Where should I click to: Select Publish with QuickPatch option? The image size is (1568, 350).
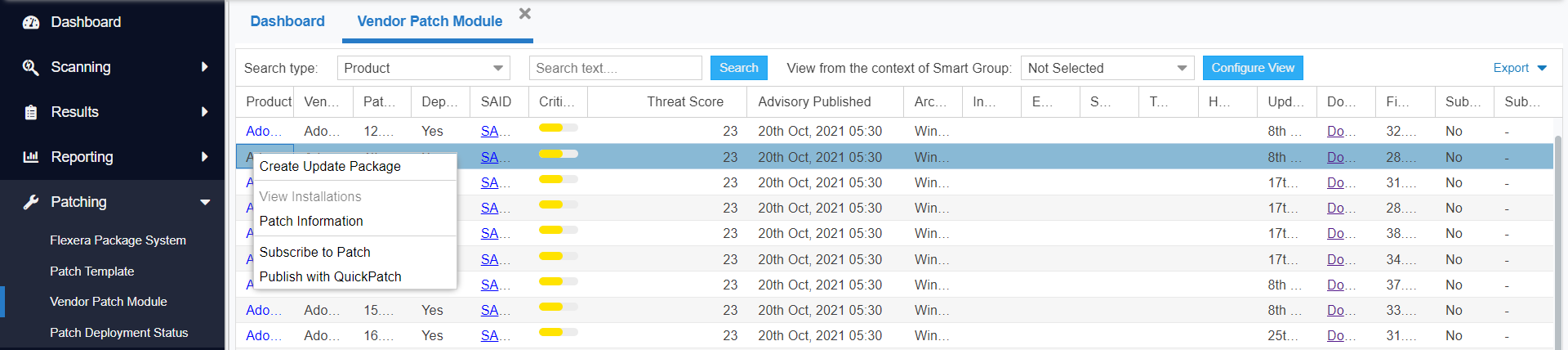point(330,276)
